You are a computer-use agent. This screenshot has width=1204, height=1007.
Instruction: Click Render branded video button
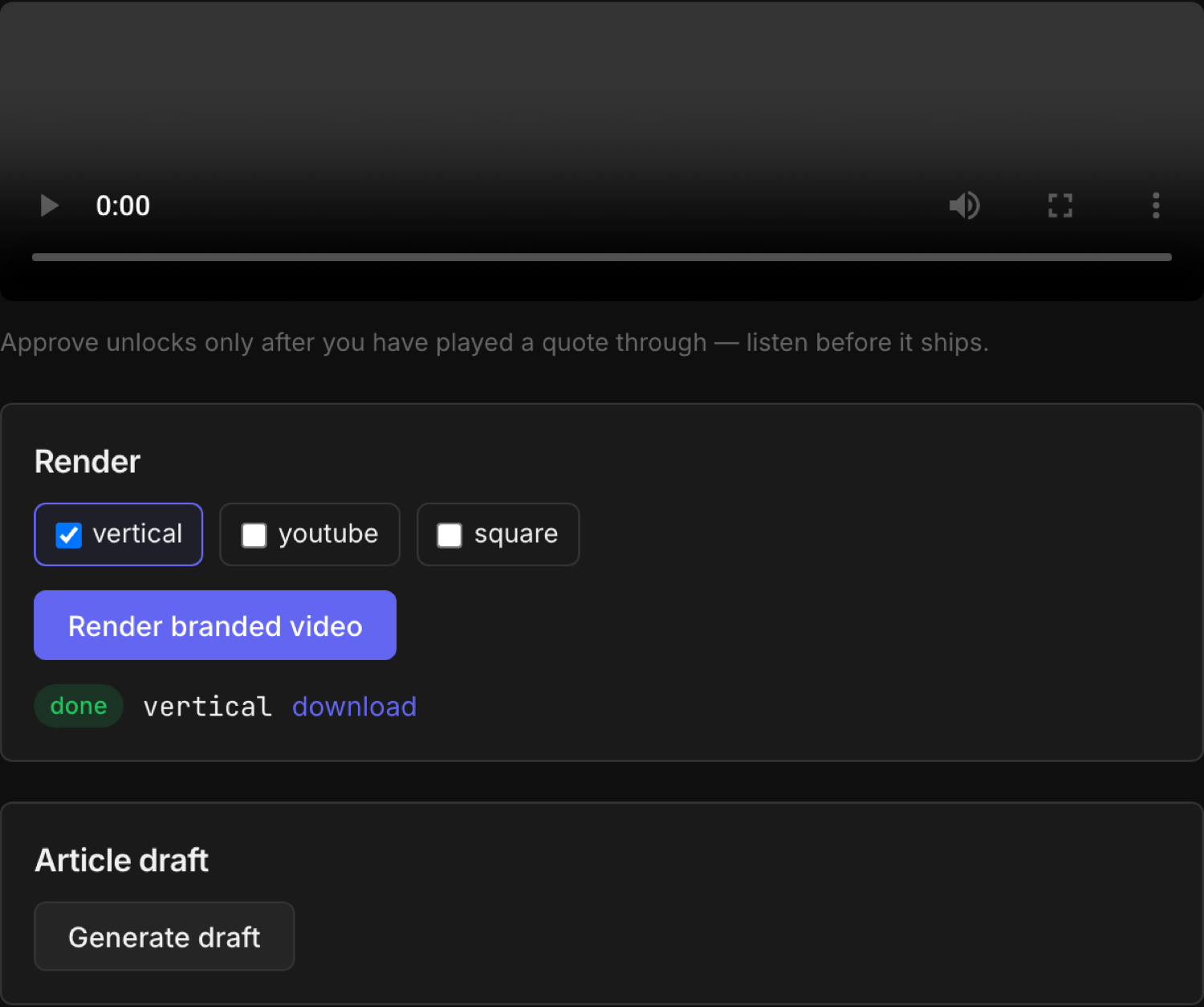pos(215,626)
